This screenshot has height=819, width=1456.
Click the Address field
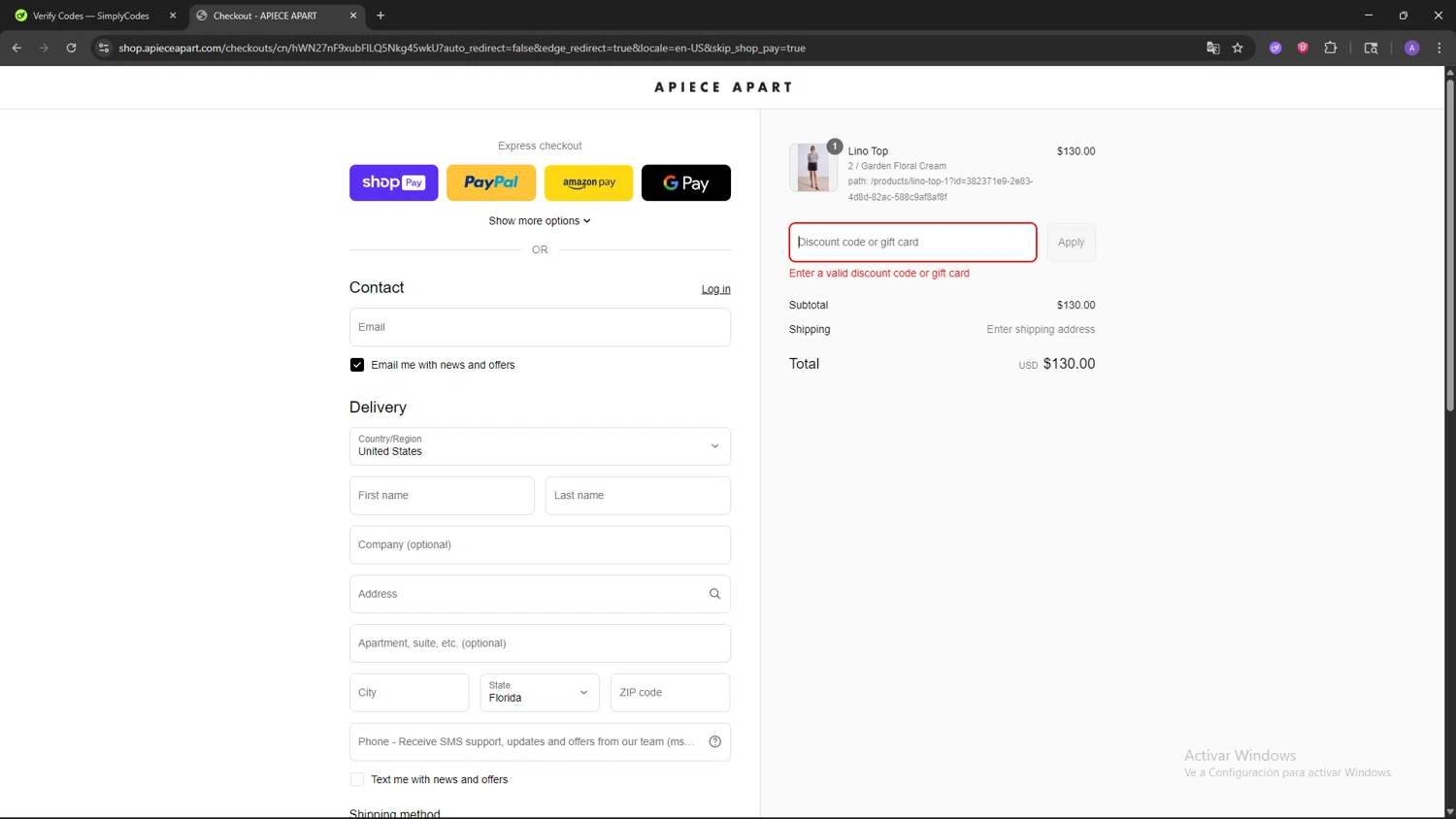tap(540, 594)
